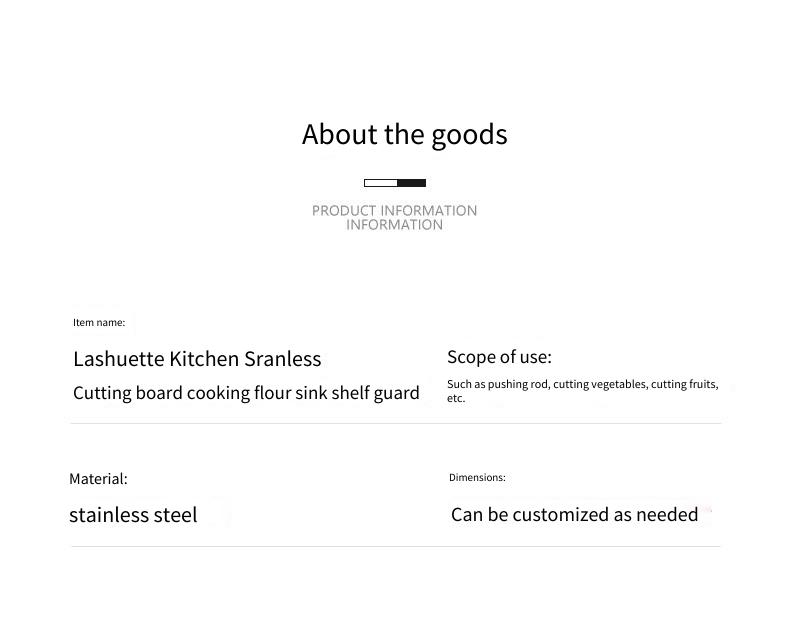The height and width of the screenshot is (619, 790).
Task: Click the horizontal divider below material section
Action: pos(396,546)
